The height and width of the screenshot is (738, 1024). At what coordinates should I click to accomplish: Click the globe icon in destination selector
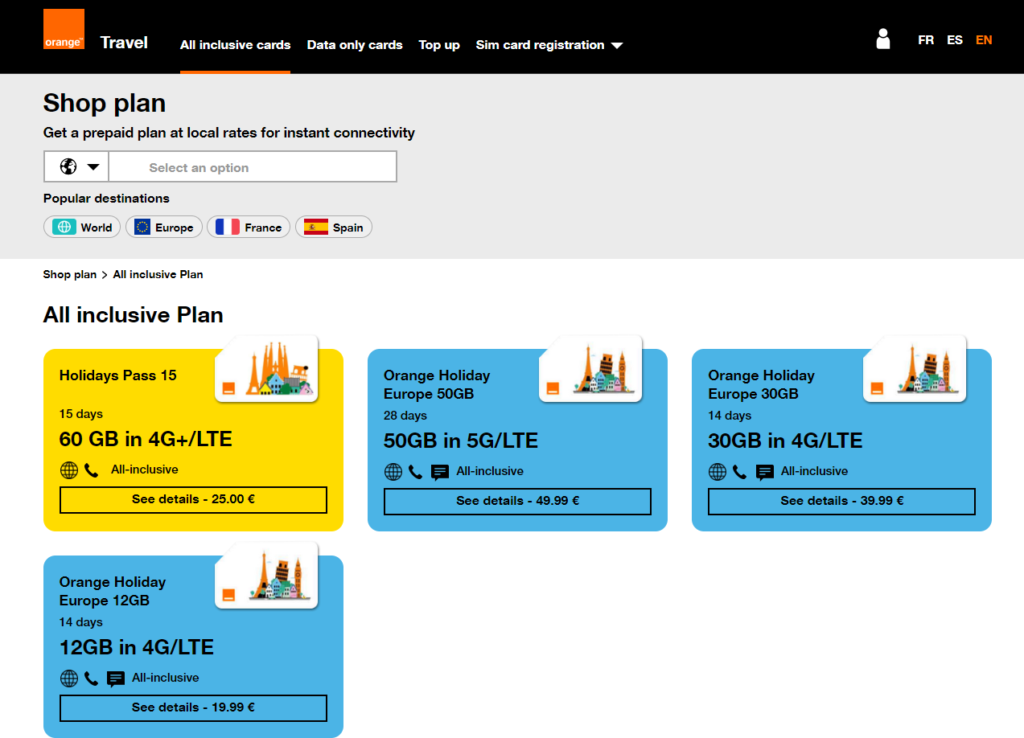(x=68, y=167)
